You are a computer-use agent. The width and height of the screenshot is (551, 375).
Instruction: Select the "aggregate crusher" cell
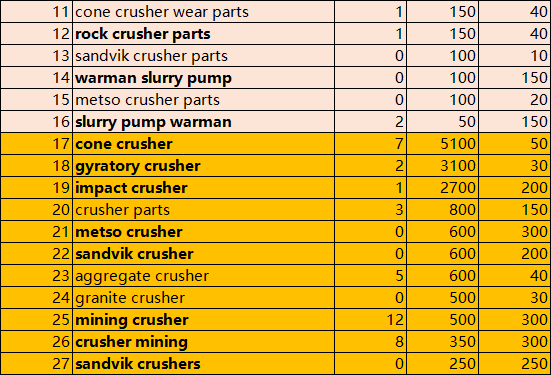pos(203,276)
